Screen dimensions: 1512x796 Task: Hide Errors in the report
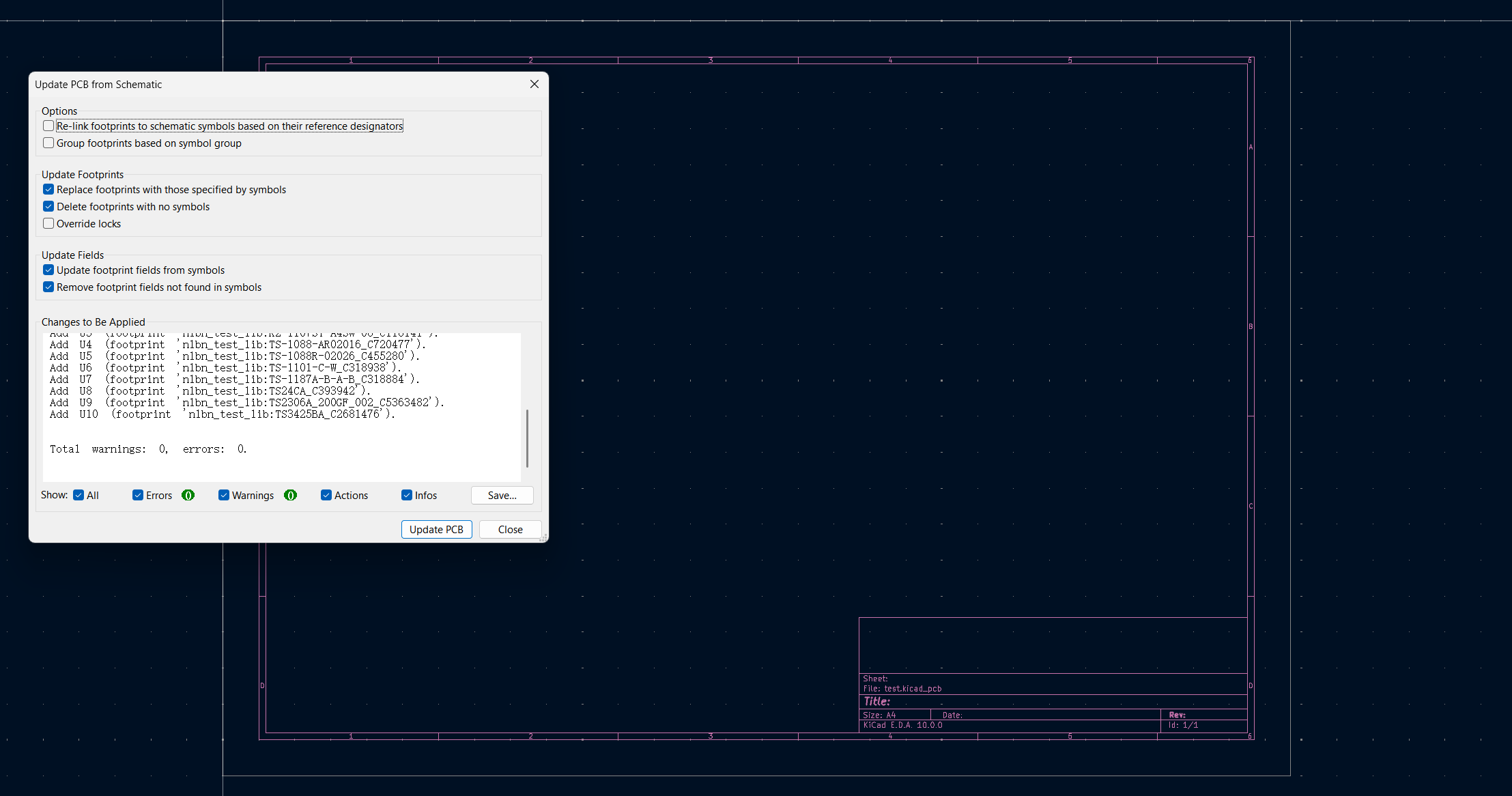[x=138, y=496]
